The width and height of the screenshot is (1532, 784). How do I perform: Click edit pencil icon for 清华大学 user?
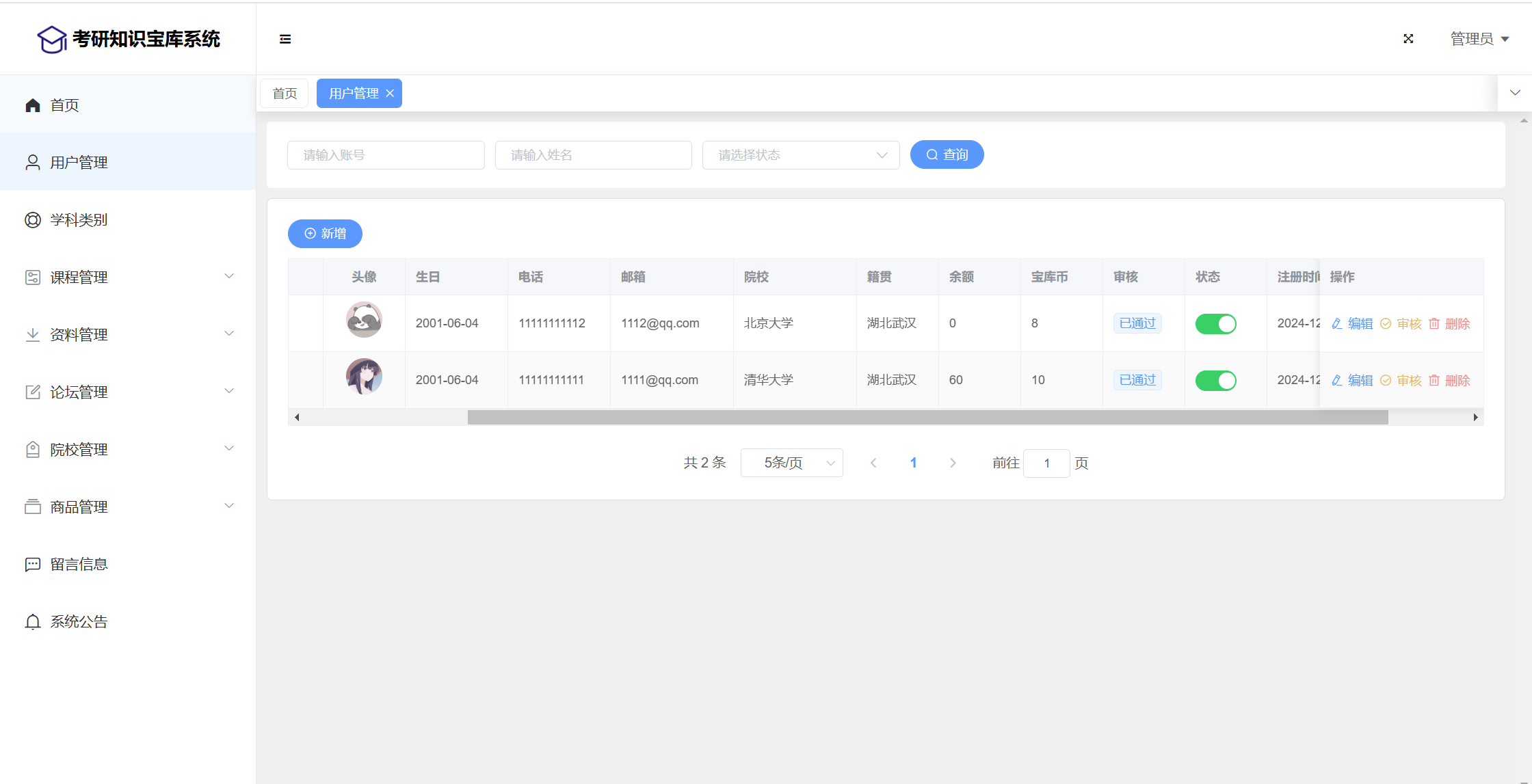tap(1337, 380)
